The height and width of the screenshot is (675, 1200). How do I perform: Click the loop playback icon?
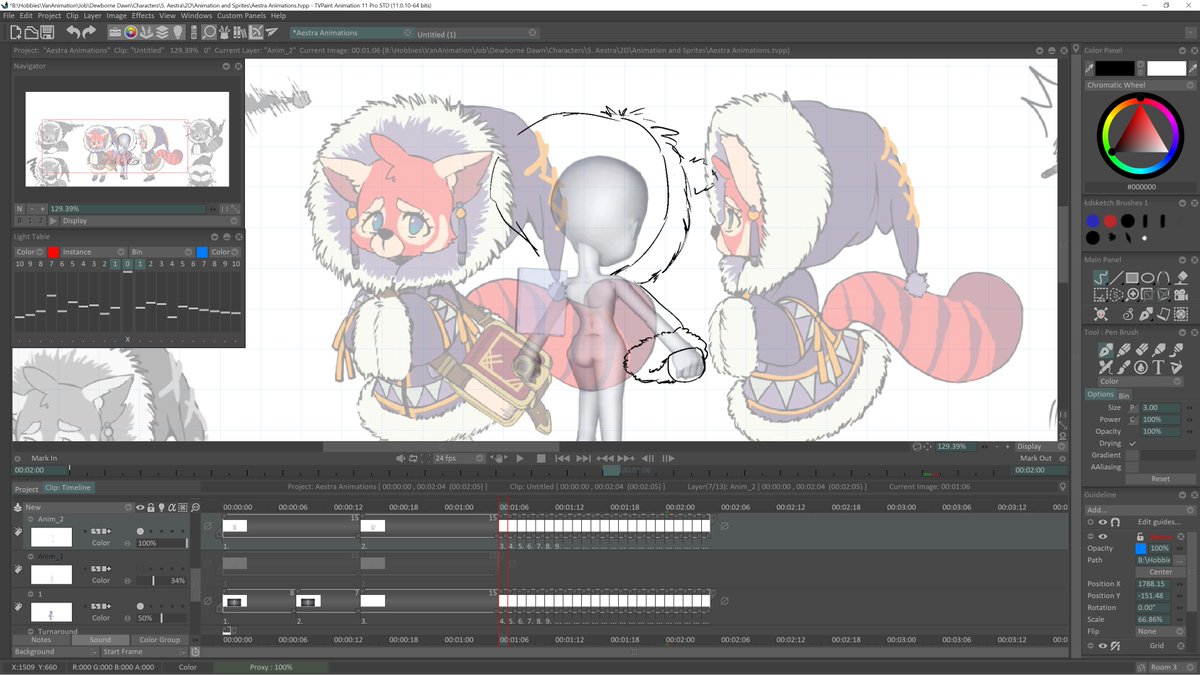413,458
